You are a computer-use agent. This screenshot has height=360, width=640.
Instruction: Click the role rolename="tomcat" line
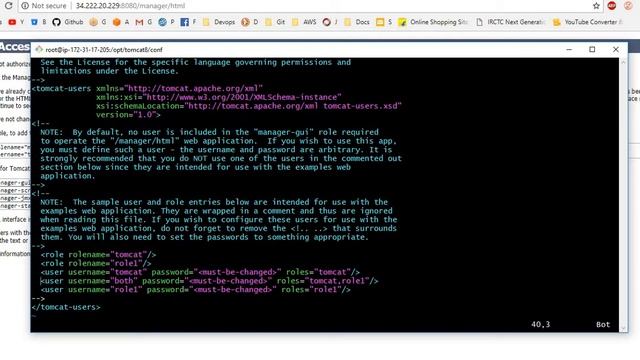click(98, 255)
